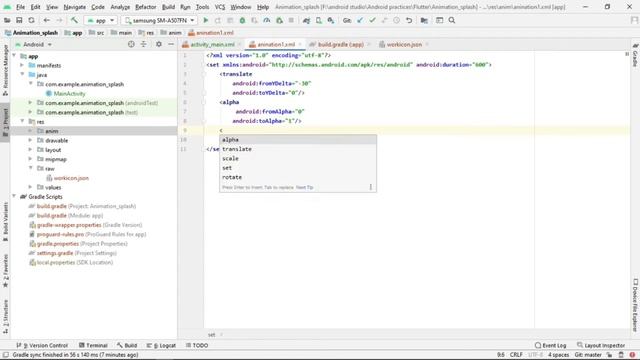Switch to activity_main.xml tab

click(x=212, y=44)
